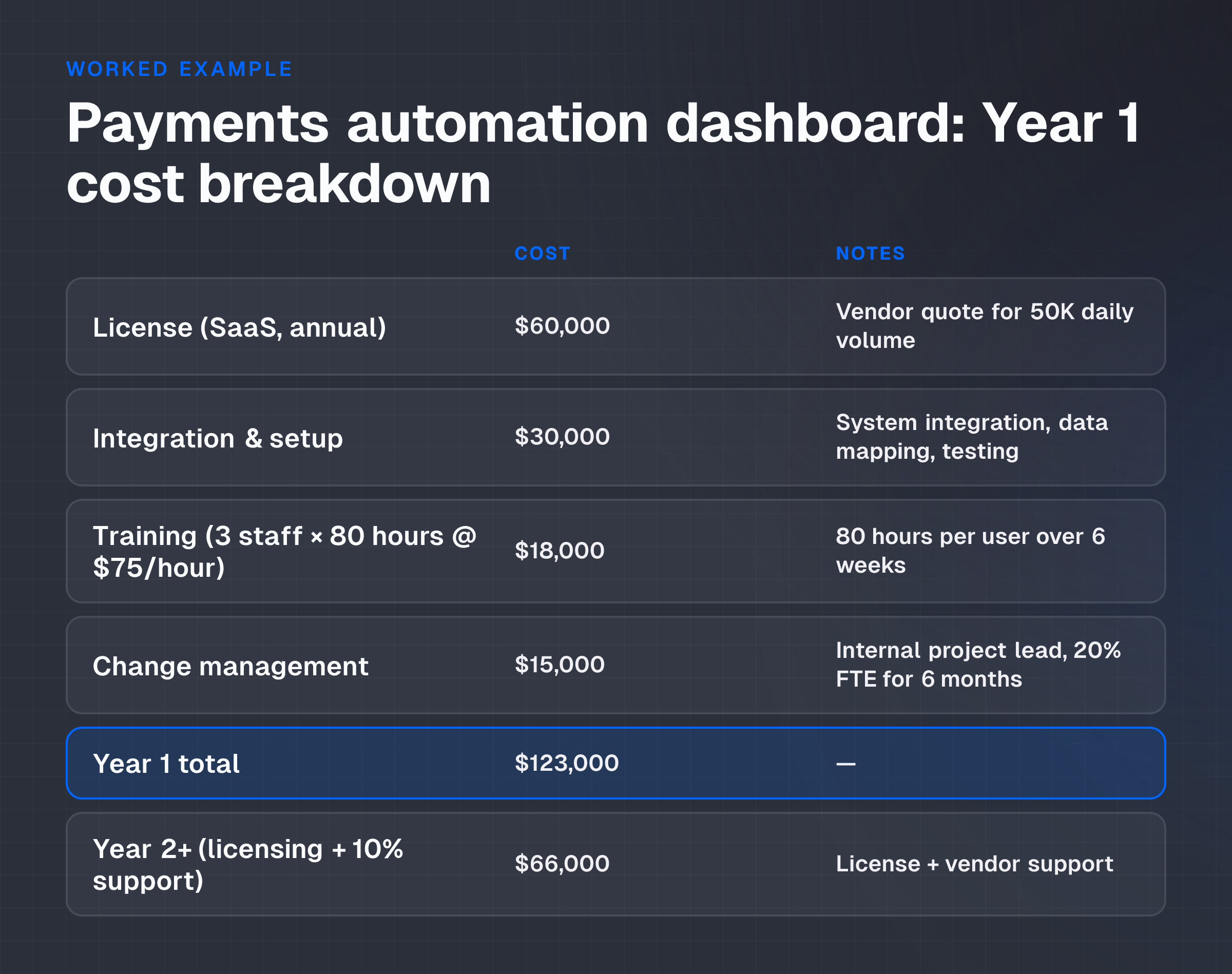1232x974 pixels.
Task: Click the Change management row label
Action: (x=230, y=666)
